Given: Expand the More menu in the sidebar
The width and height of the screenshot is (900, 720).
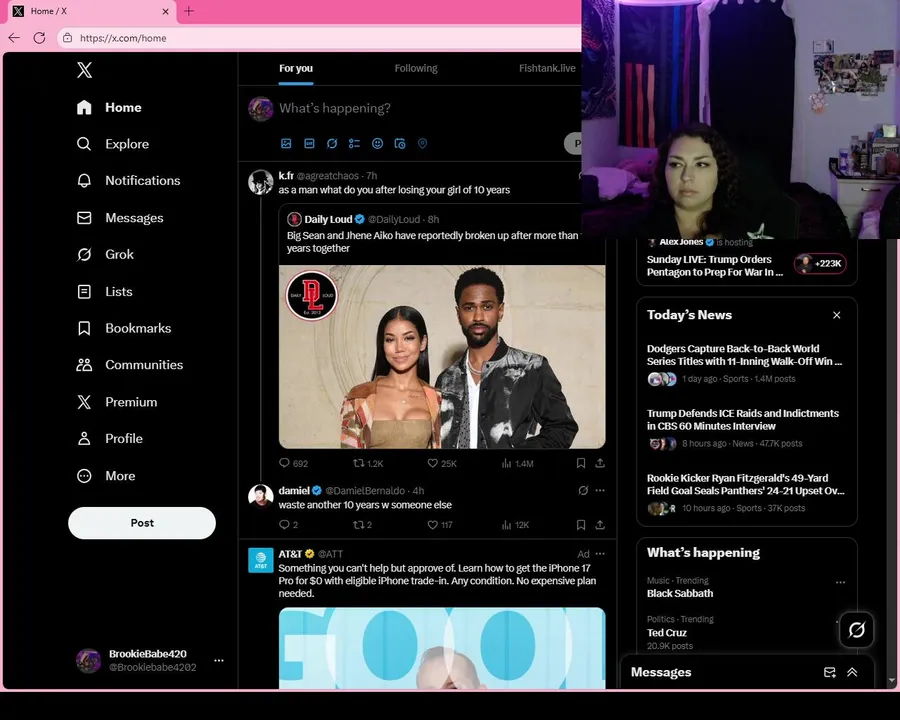Looking at the screenshot, I should point(106,476).
